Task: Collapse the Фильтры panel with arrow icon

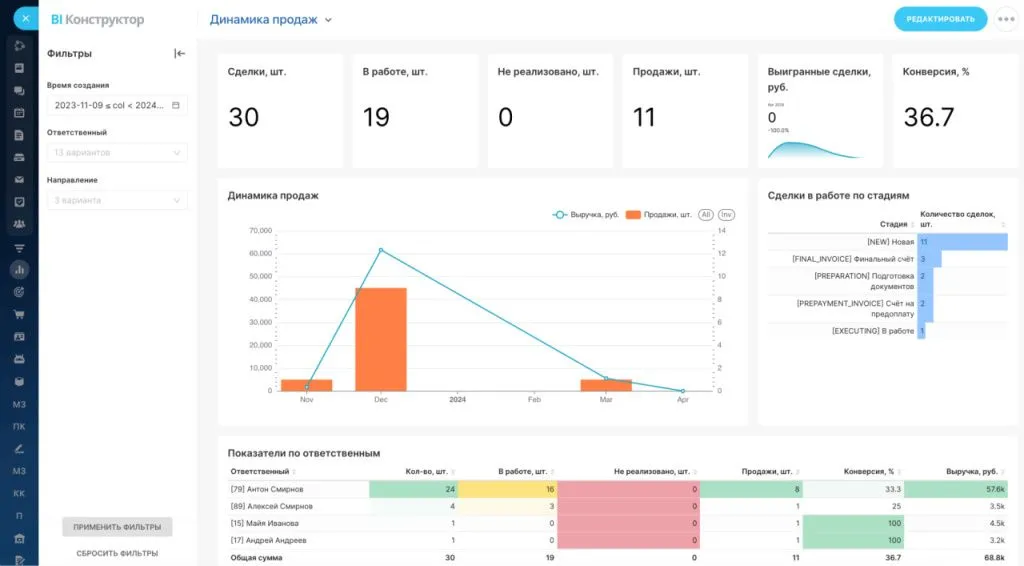Action: pyautogui.click(x=179, y=54)
